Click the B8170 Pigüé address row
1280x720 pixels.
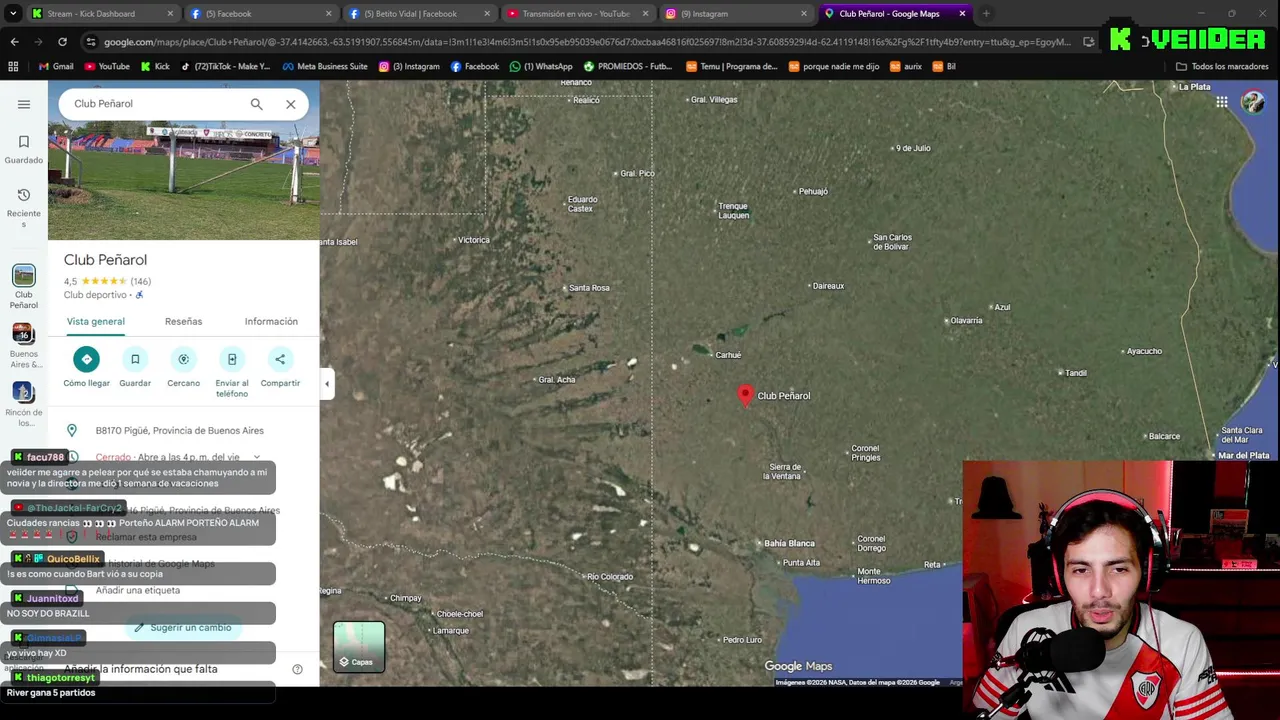point(184,430)
